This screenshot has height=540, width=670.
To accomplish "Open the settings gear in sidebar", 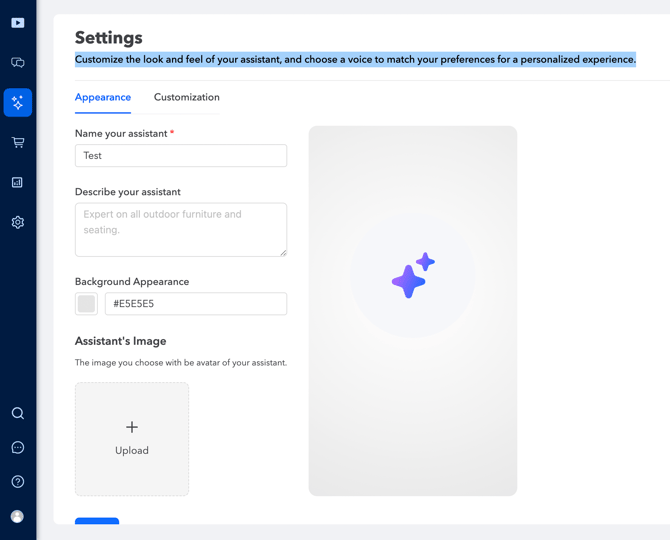I will (18, 223).
